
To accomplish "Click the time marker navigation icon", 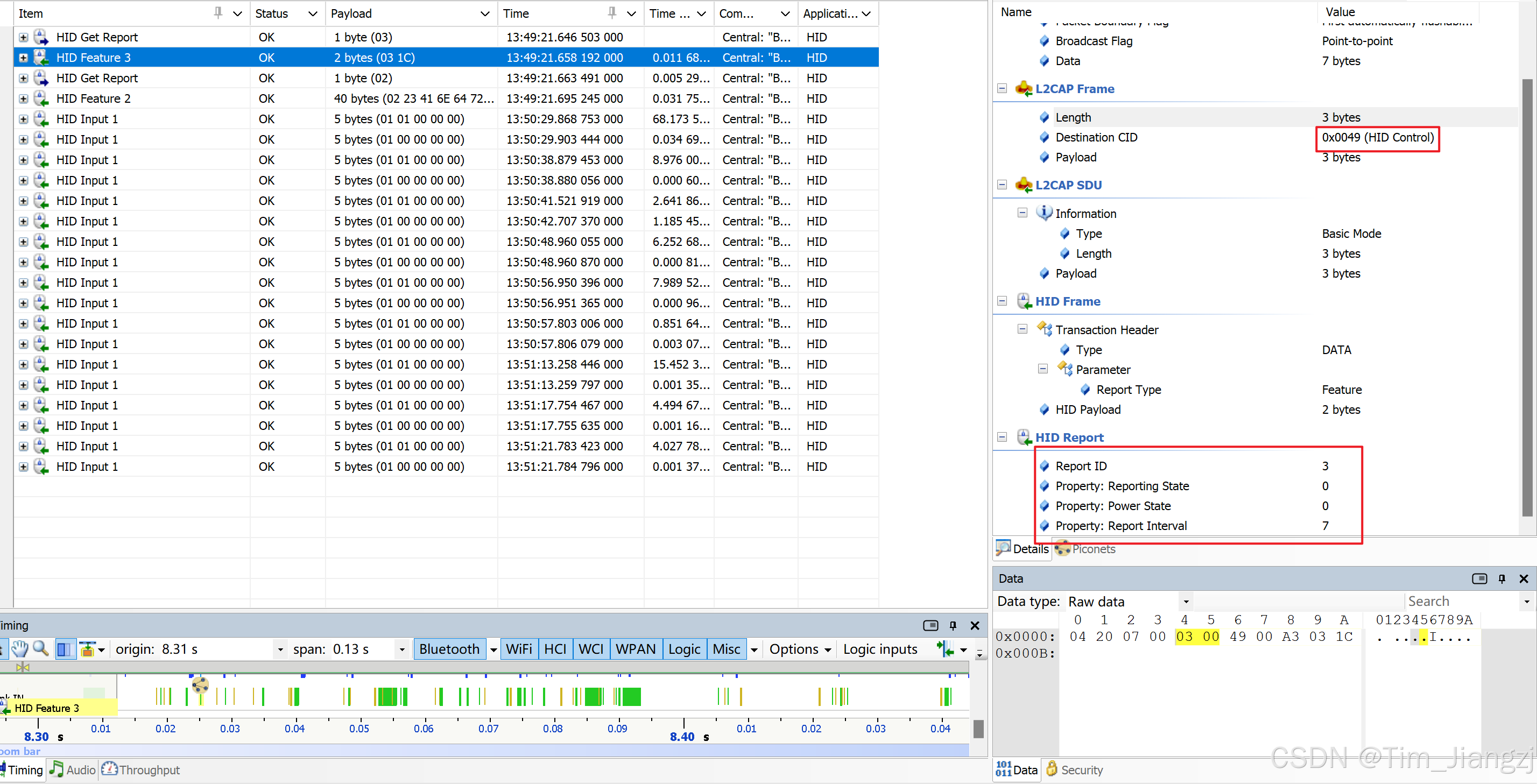I will (x=944, y=648).
